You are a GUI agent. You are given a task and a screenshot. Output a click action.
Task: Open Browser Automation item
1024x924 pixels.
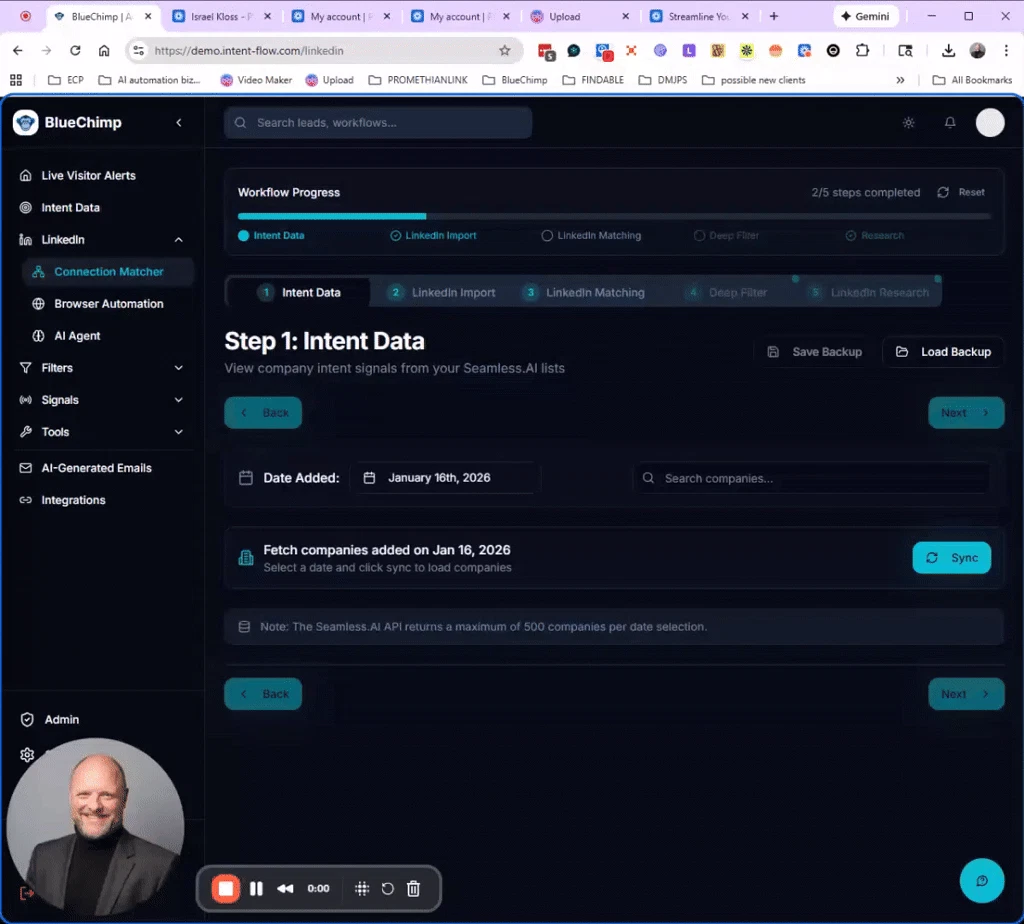[108, 304]
